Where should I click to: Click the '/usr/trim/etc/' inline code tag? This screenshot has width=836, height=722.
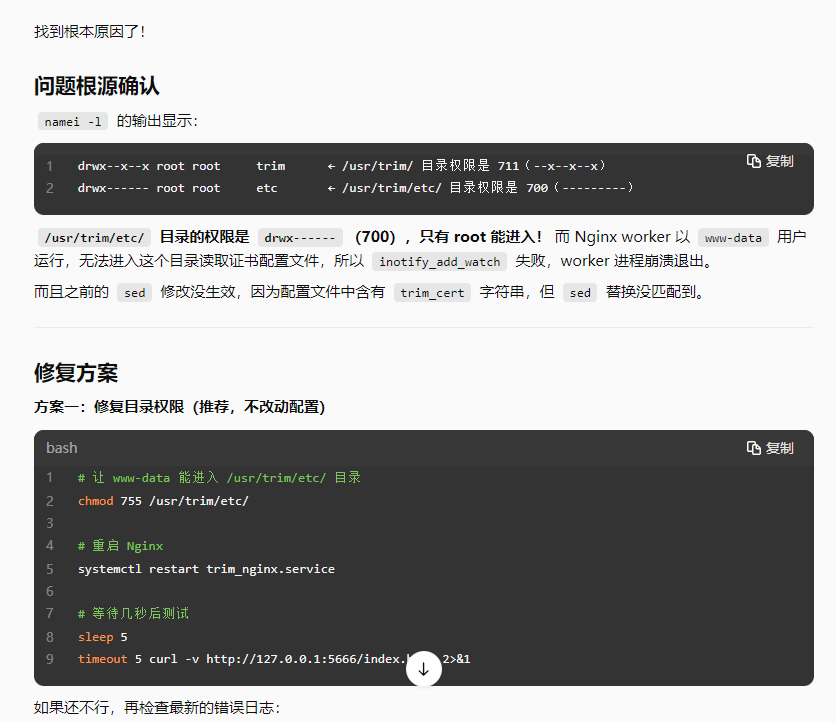coord(94,237)
